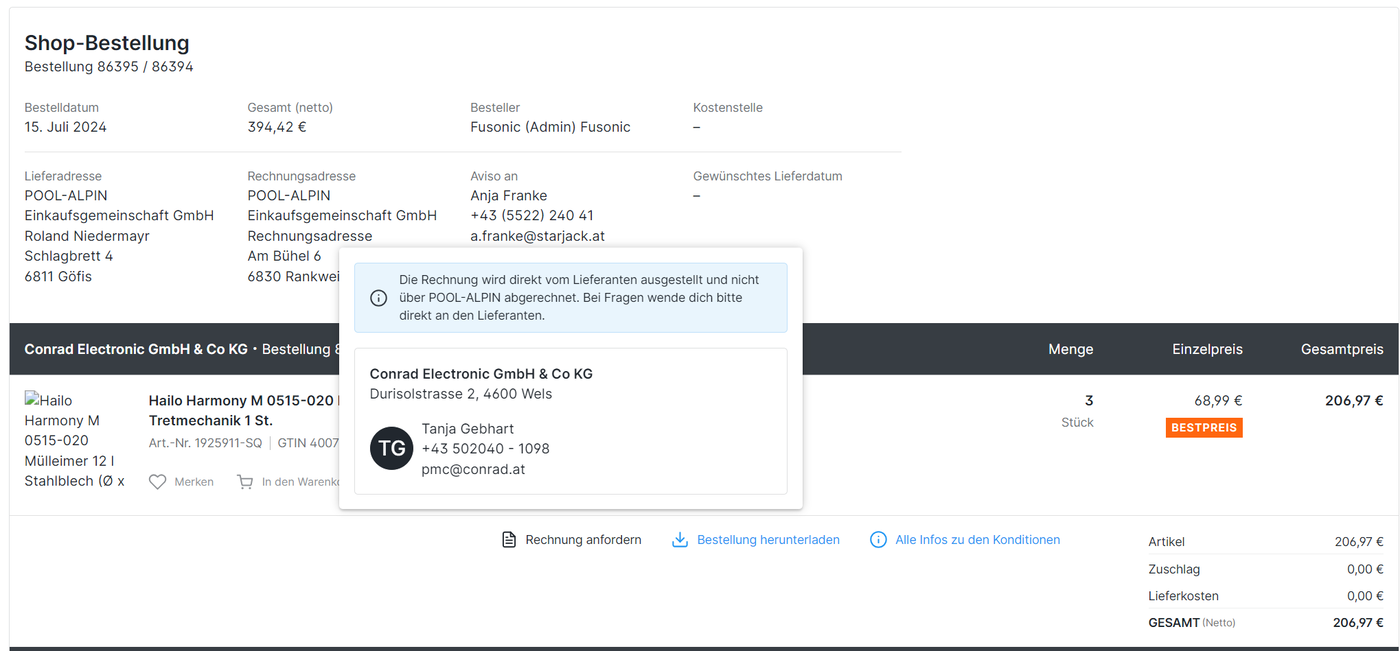Click the Bestellung herunterladen link
The height and width of the screenshot is (651, 1400).
[x=768, y=540]
